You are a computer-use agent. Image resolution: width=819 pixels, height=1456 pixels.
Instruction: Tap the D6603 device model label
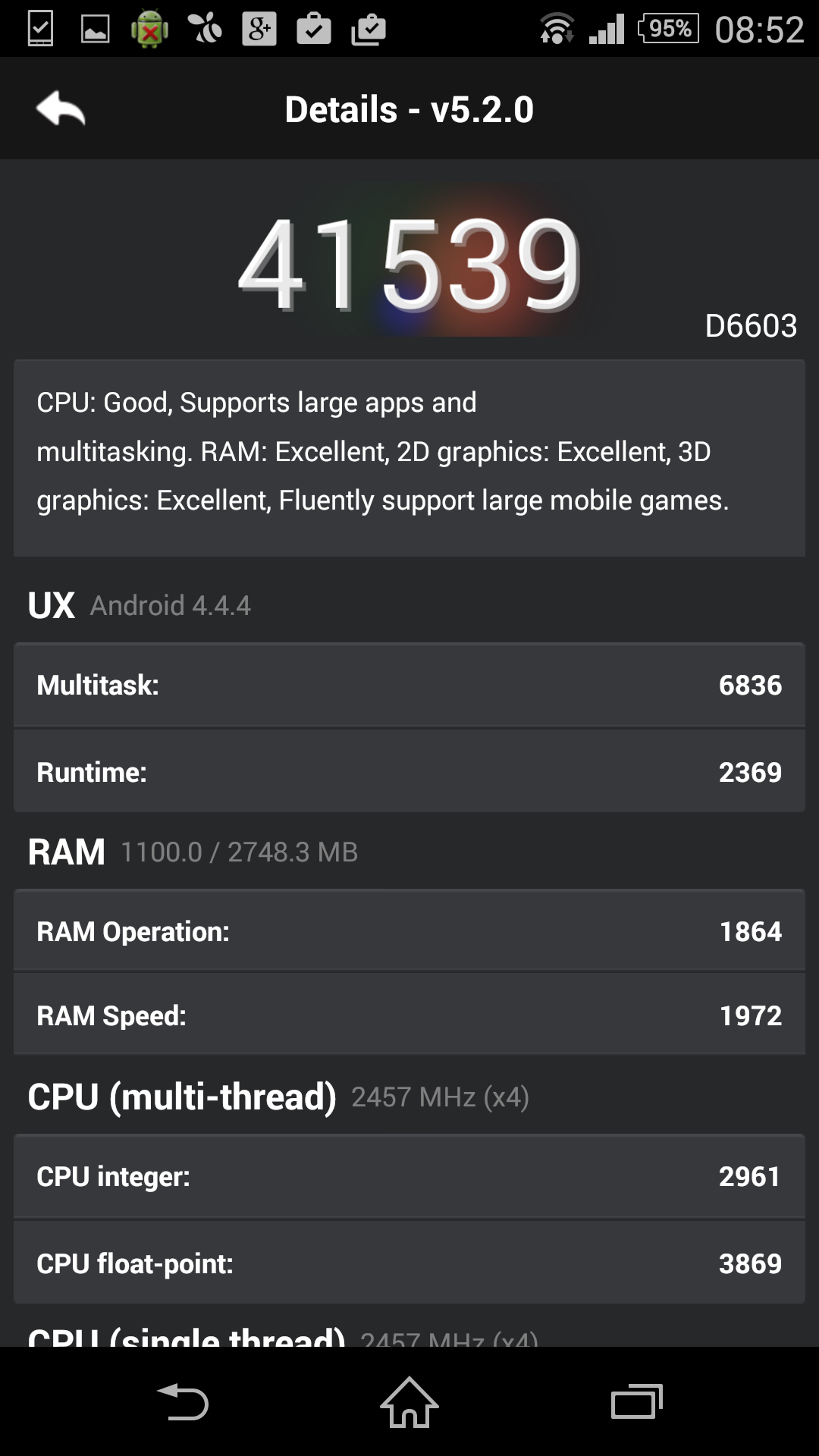point(751,326)
